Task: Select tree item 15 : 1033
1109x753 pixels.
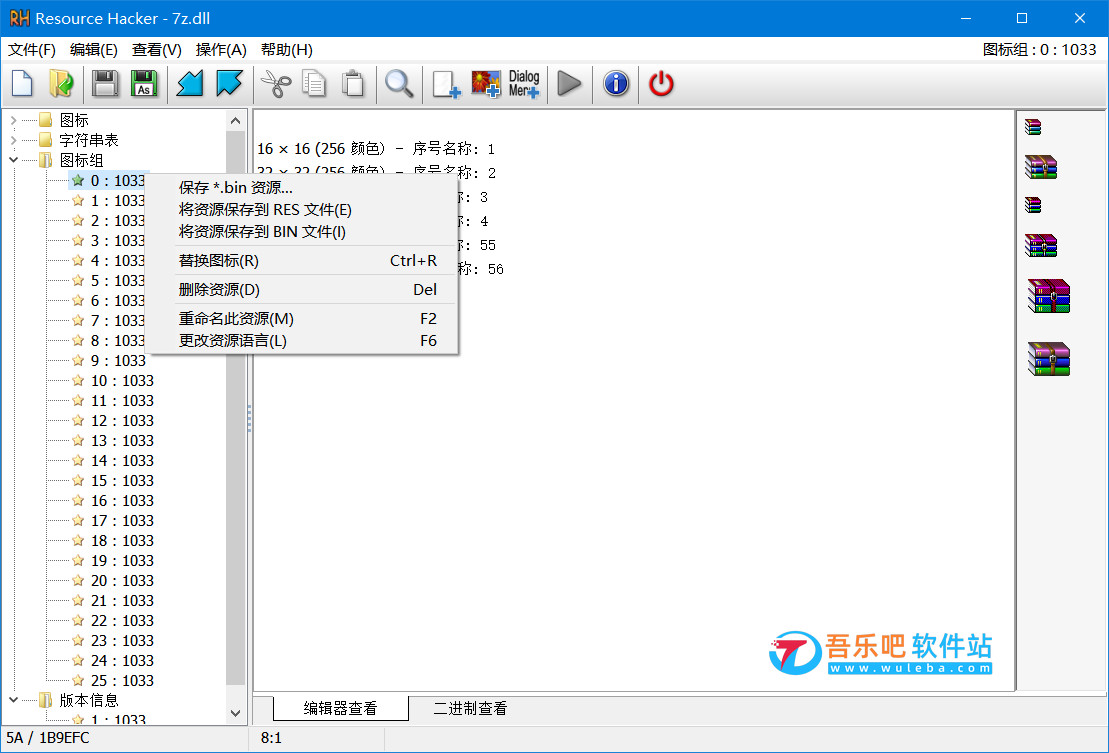Action: [122, 481]
